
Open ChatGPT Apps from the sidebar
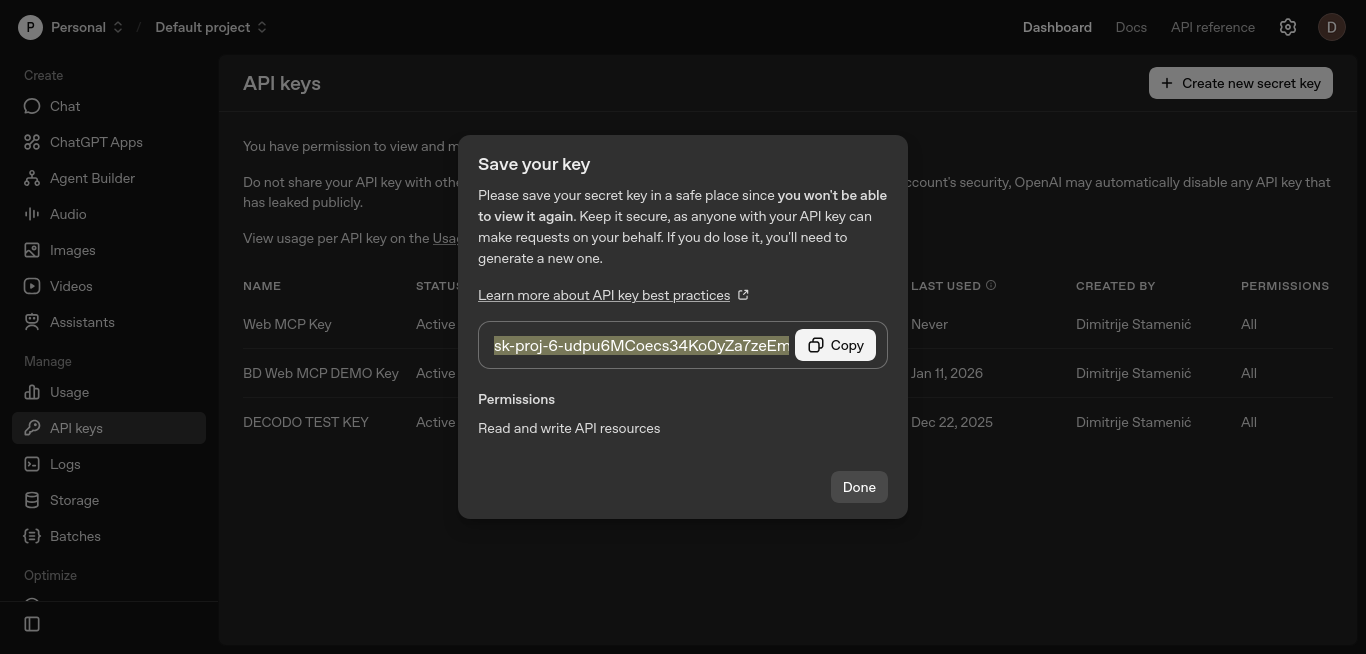tap(96, 142)
